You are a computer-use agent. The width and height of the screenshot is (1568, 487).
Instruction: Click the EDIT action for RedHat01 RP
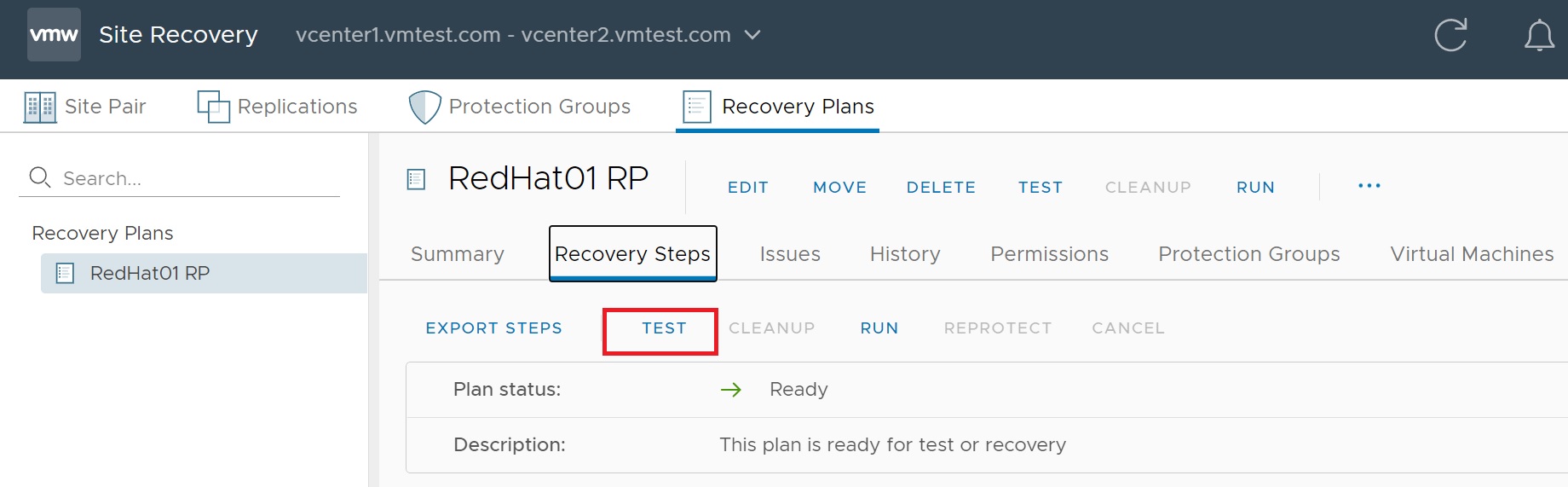coord(747,188)
